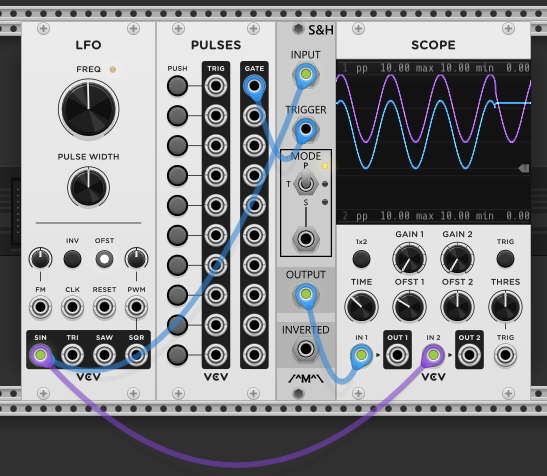Viewport: 547px width, 476px height.
Task: Click the SCOPE OUT 1 jack
Action: [397, 355]
